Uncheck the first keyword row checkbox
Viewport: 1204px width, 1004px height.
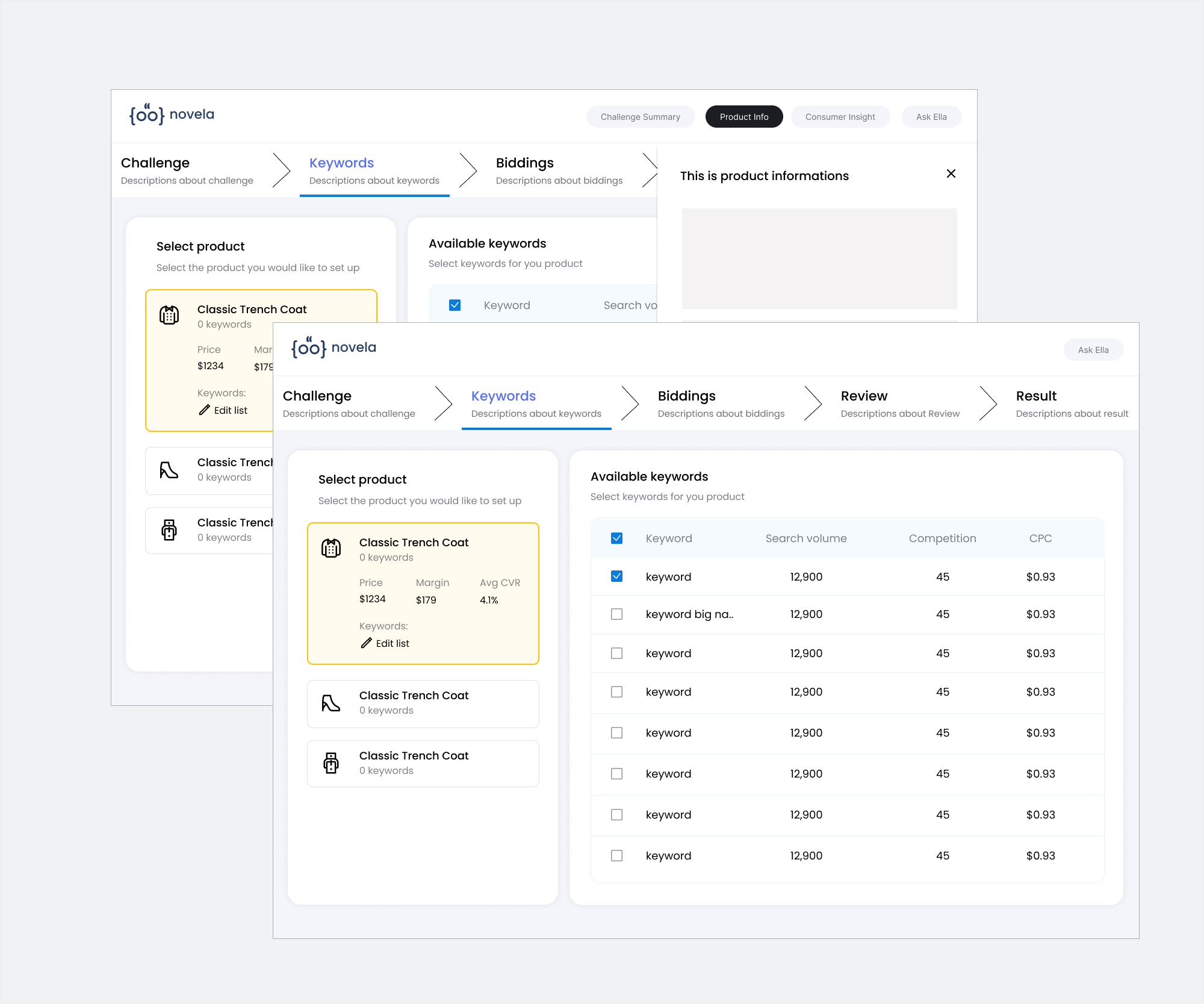pos(616,576)
